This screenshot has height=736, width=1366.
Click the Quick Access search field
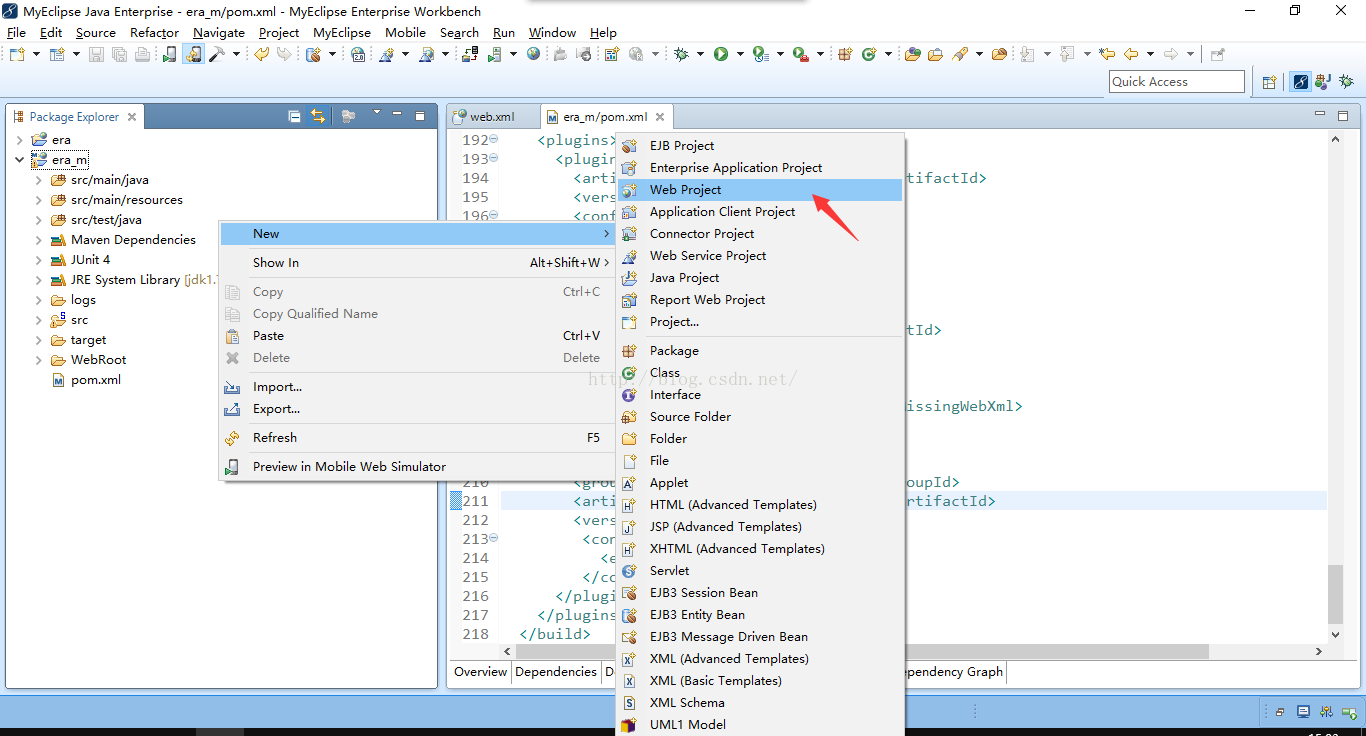tap(1176, 82)
